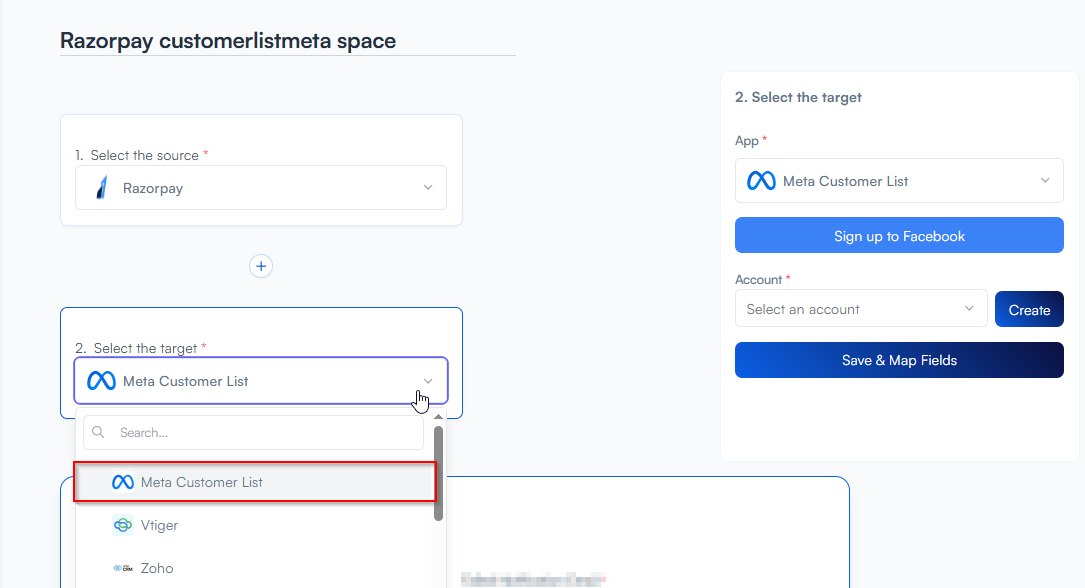The height and width of the screenshot is (588, 1085).
Task: Collapse the target dropdown using its chevron
Action: tap(428, 381)
